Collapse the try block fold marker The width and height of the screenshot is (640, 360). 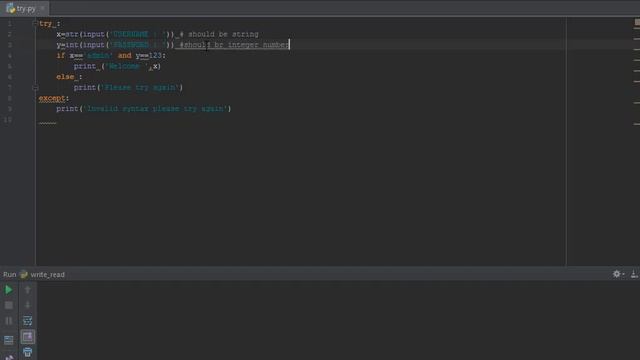coord(35,24)
